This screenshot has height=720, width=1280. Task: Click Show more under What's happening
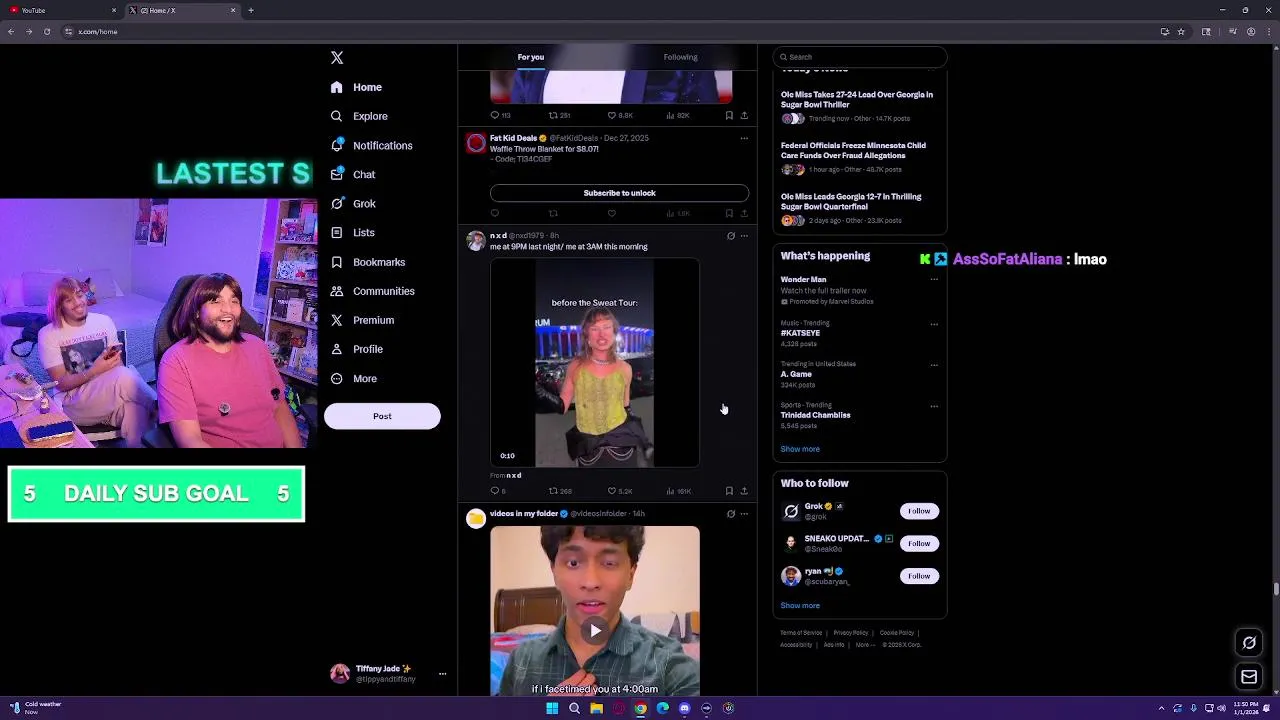(800, 449)
